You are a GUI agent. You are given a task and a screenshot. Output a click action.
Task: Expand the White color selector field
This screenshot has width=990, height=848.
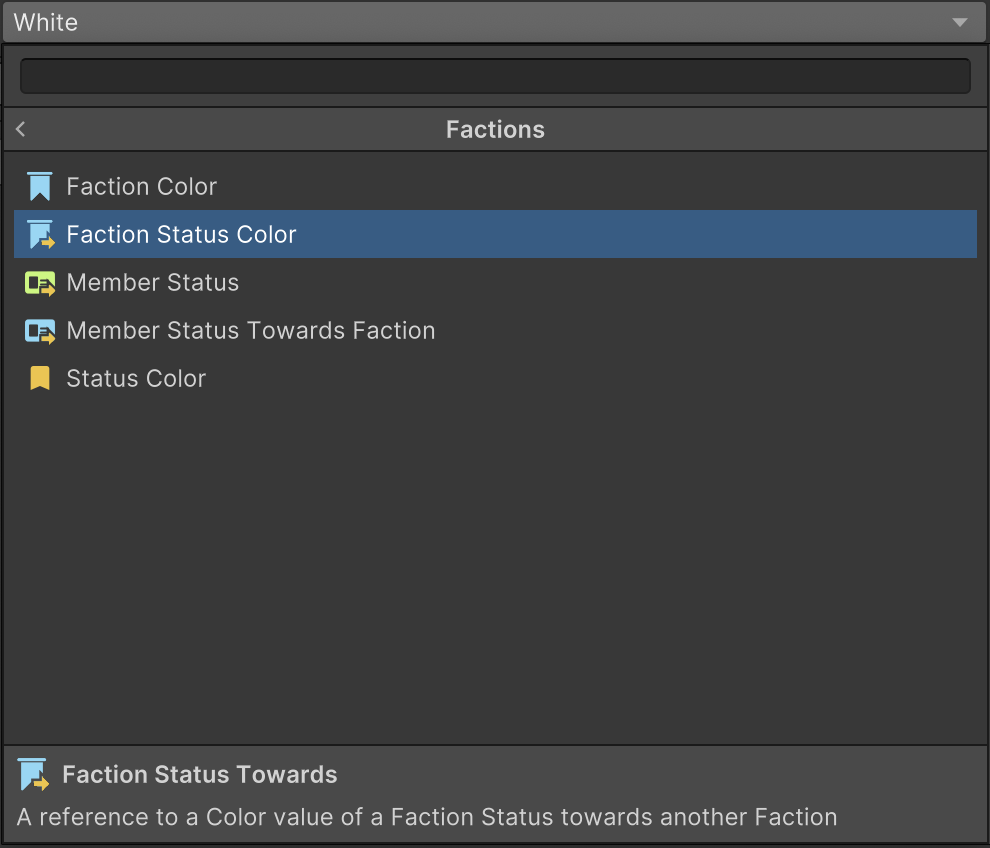[x=495, y=22]
